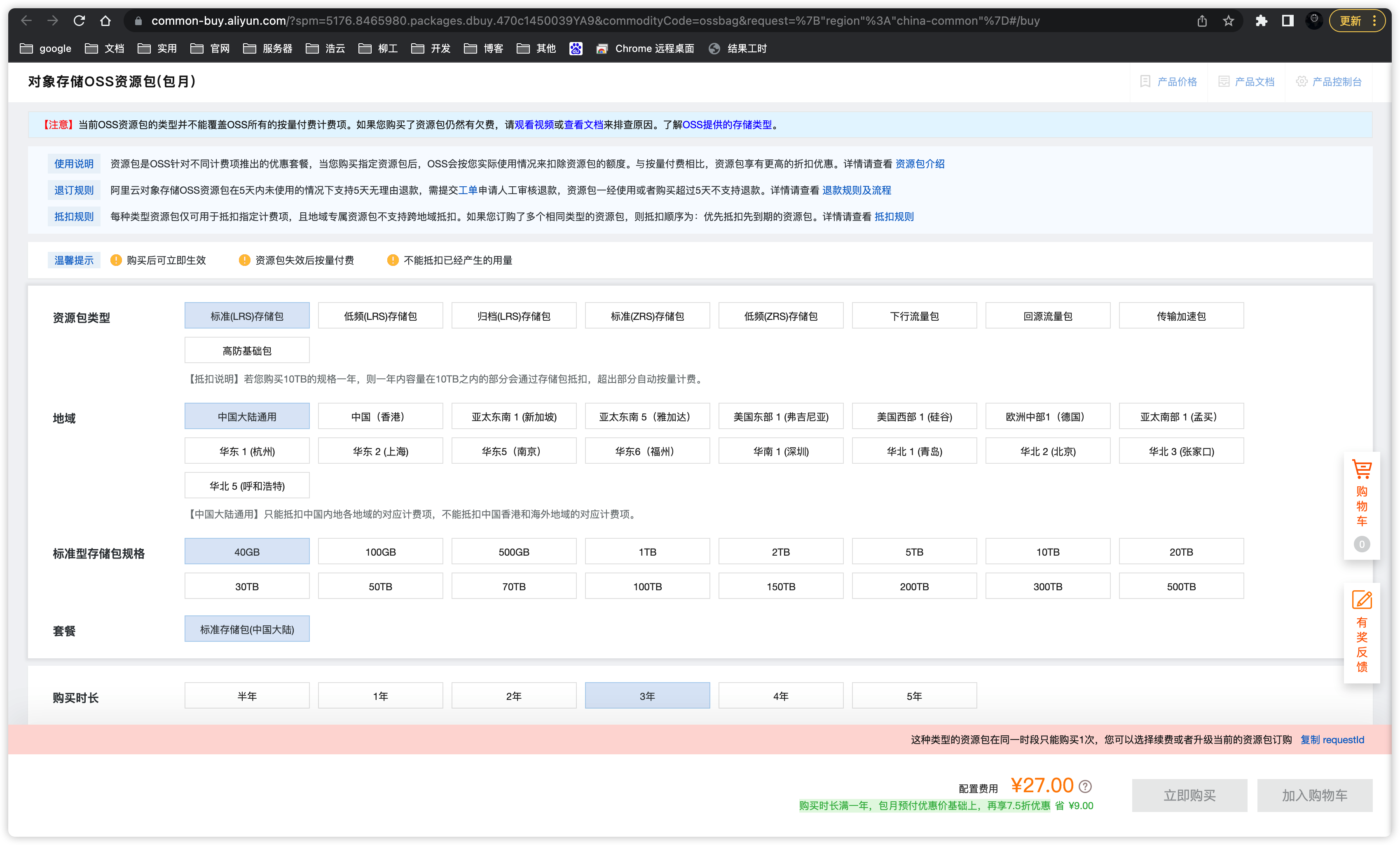This screenshot has width=1400, height=845.
Task: Click 复制 requestId link
Action: click(1332, 739)
